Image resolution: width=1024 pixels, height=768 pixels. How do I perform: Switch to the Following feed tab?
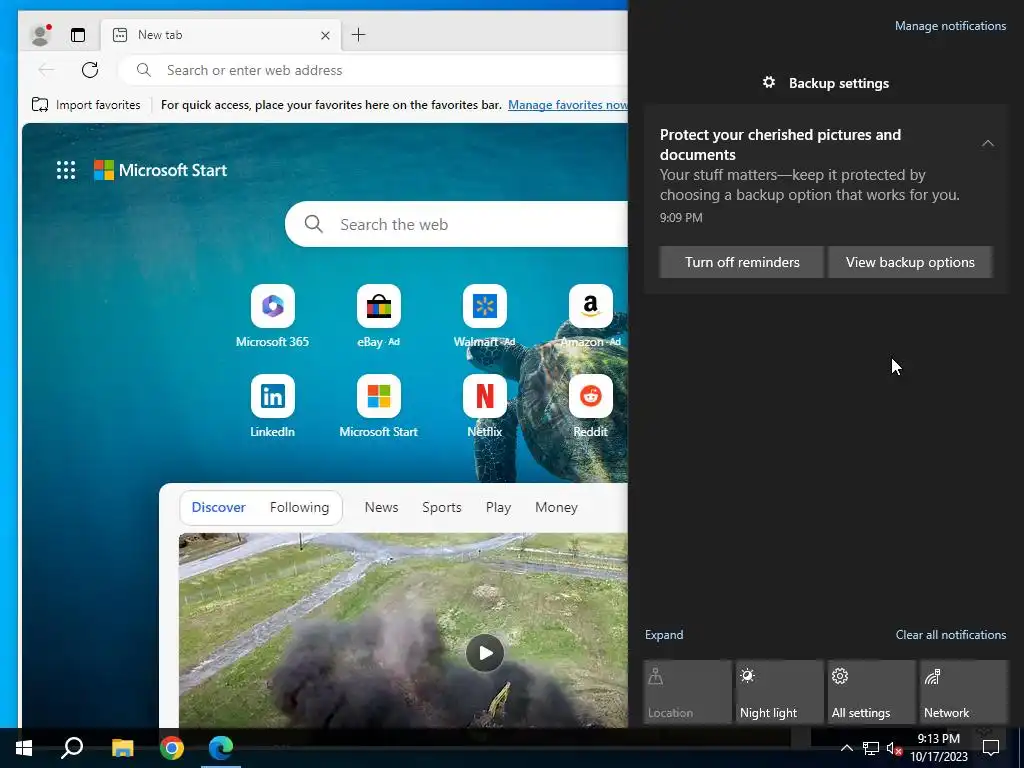300,507
